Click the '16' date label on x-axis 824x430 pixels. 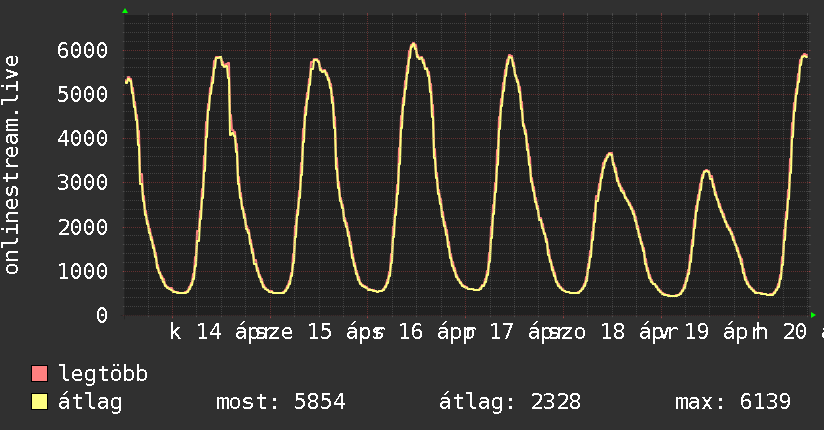pos(410,332)
